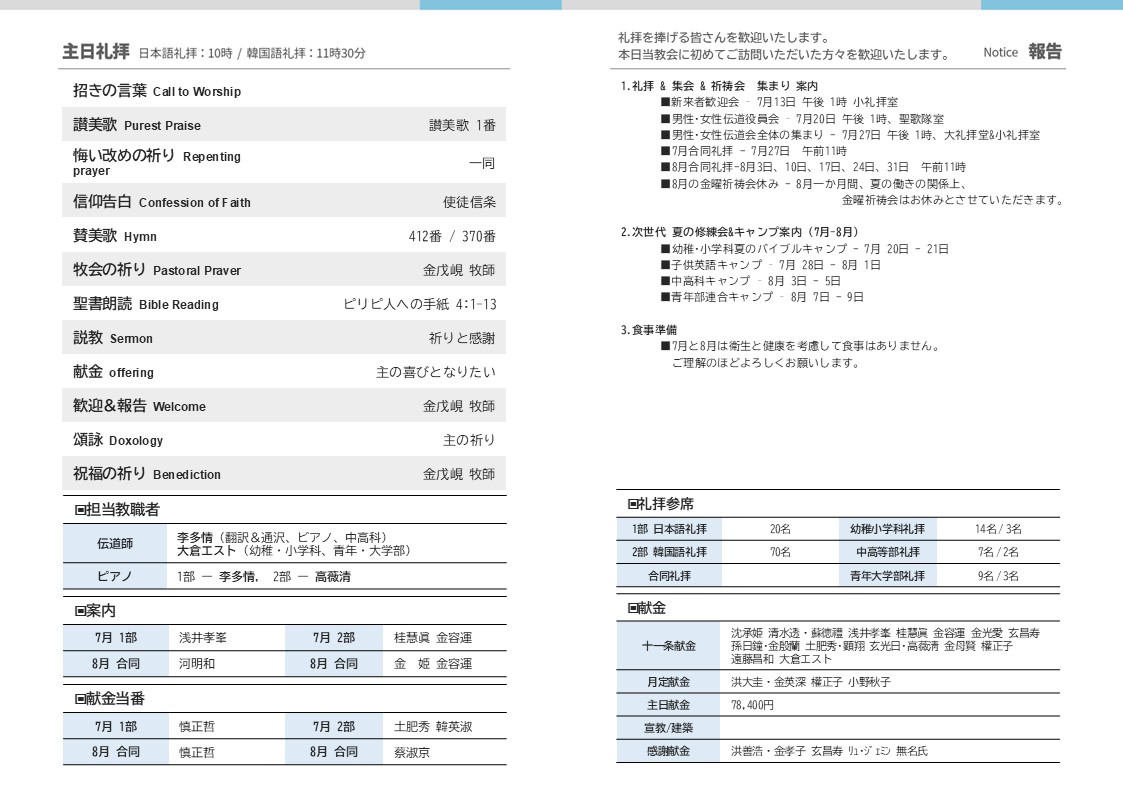
Task: Click the square icon beside 担当教職者 heading
Action: (x=81, y=510)
